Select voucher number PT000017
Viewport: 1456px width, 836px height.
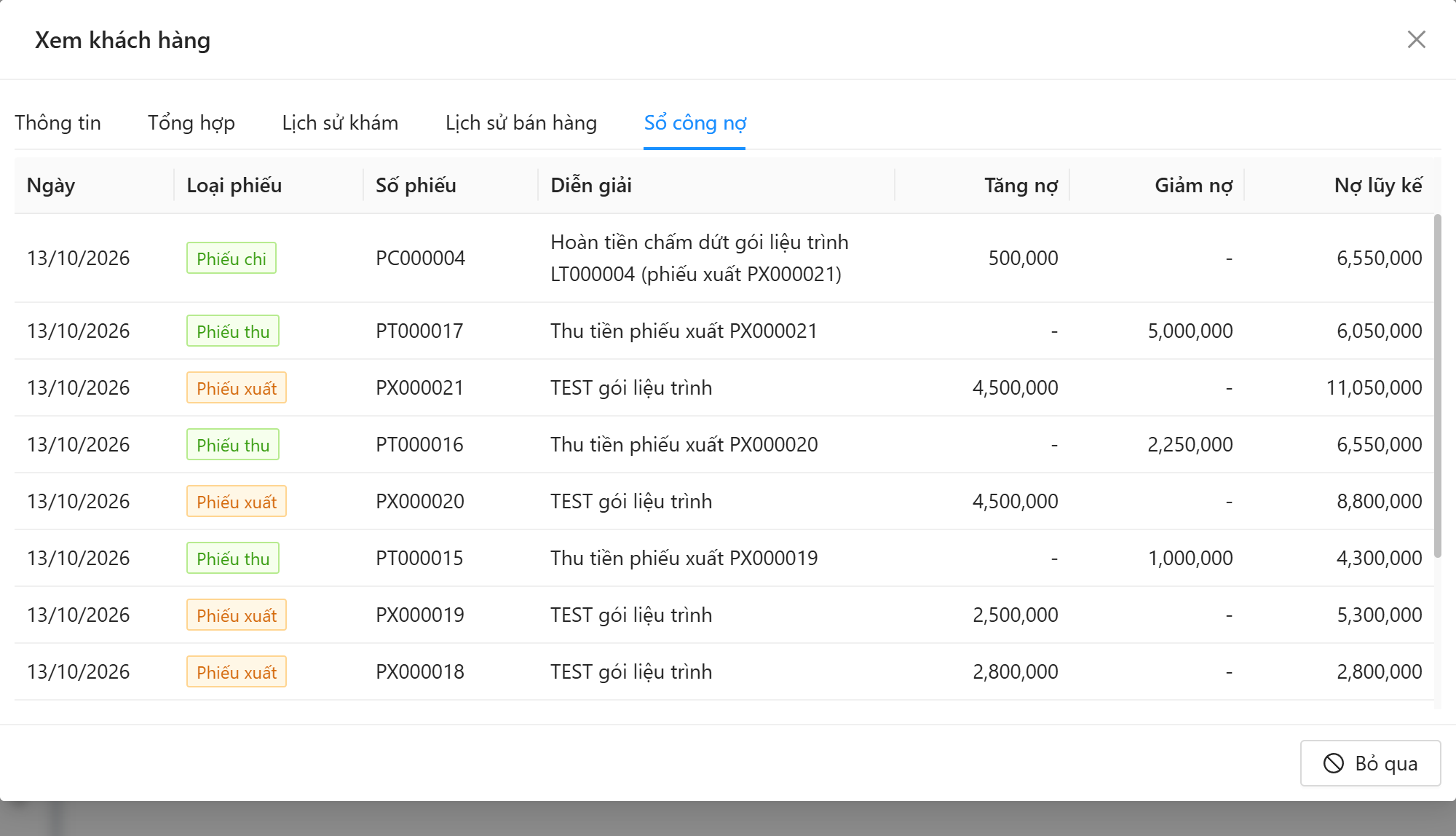[x=419, y=331]
